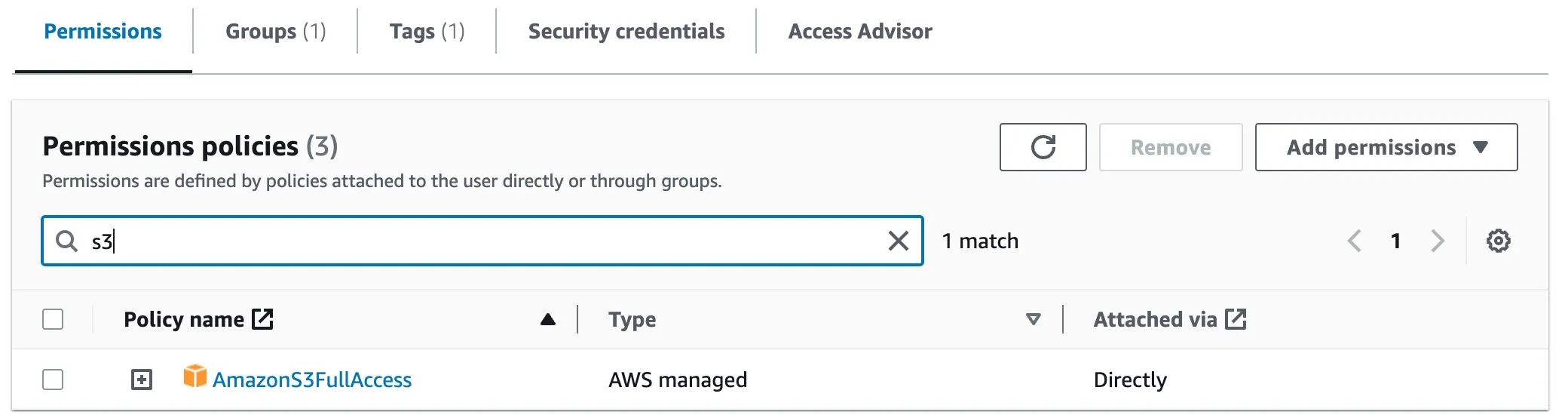Image resolution: width=1568 pixels, height=415 pixels.
Task: Open Attached via external link icon
Action: click(1236, 319)
